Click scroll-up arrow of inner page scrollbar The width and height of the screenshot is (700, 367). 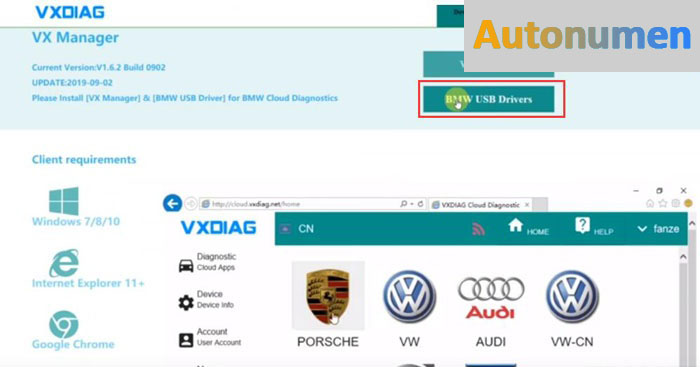(683, 257)
